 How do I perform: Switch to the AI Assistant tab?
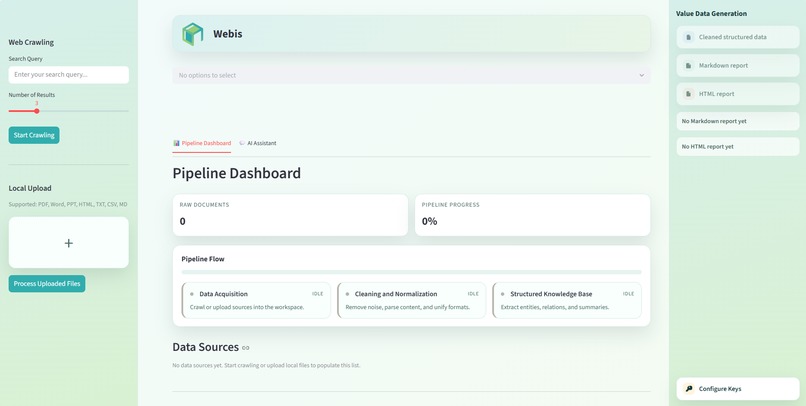click(x=258, y=143)
